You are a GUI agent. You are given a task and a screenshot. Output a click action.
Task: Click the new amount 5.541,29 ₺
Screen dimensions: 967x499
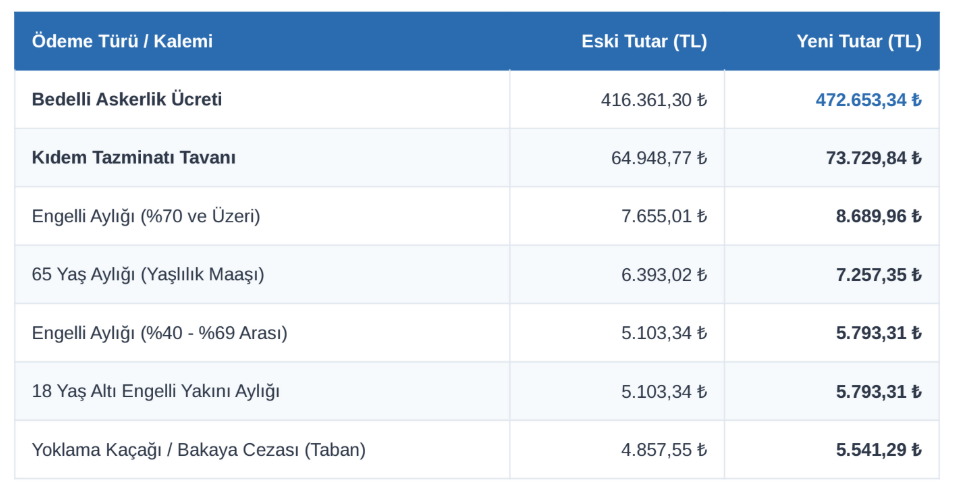point(879,450)
